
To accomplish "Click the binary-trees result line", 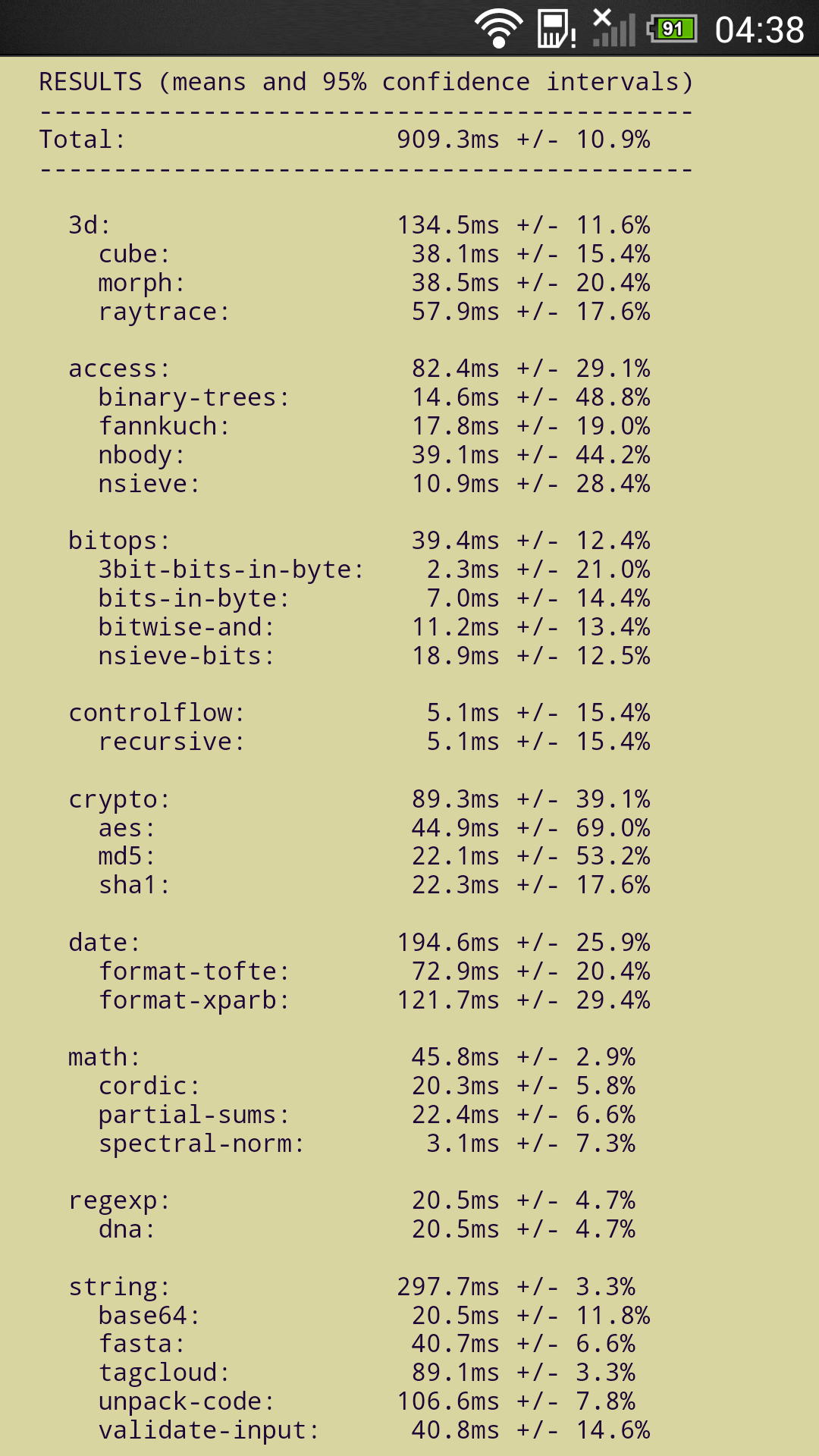I will pos(374,397).
